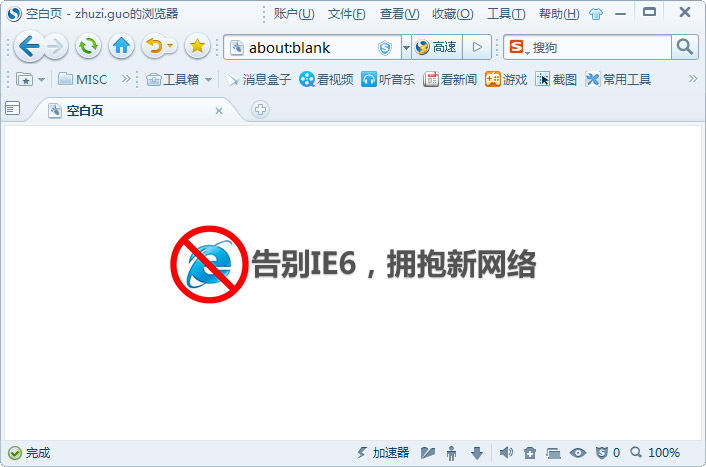The height and width of the screenshot is (467, 706).
Task: Toggle 高速 high-speed browsing mode
Action: 436,47
